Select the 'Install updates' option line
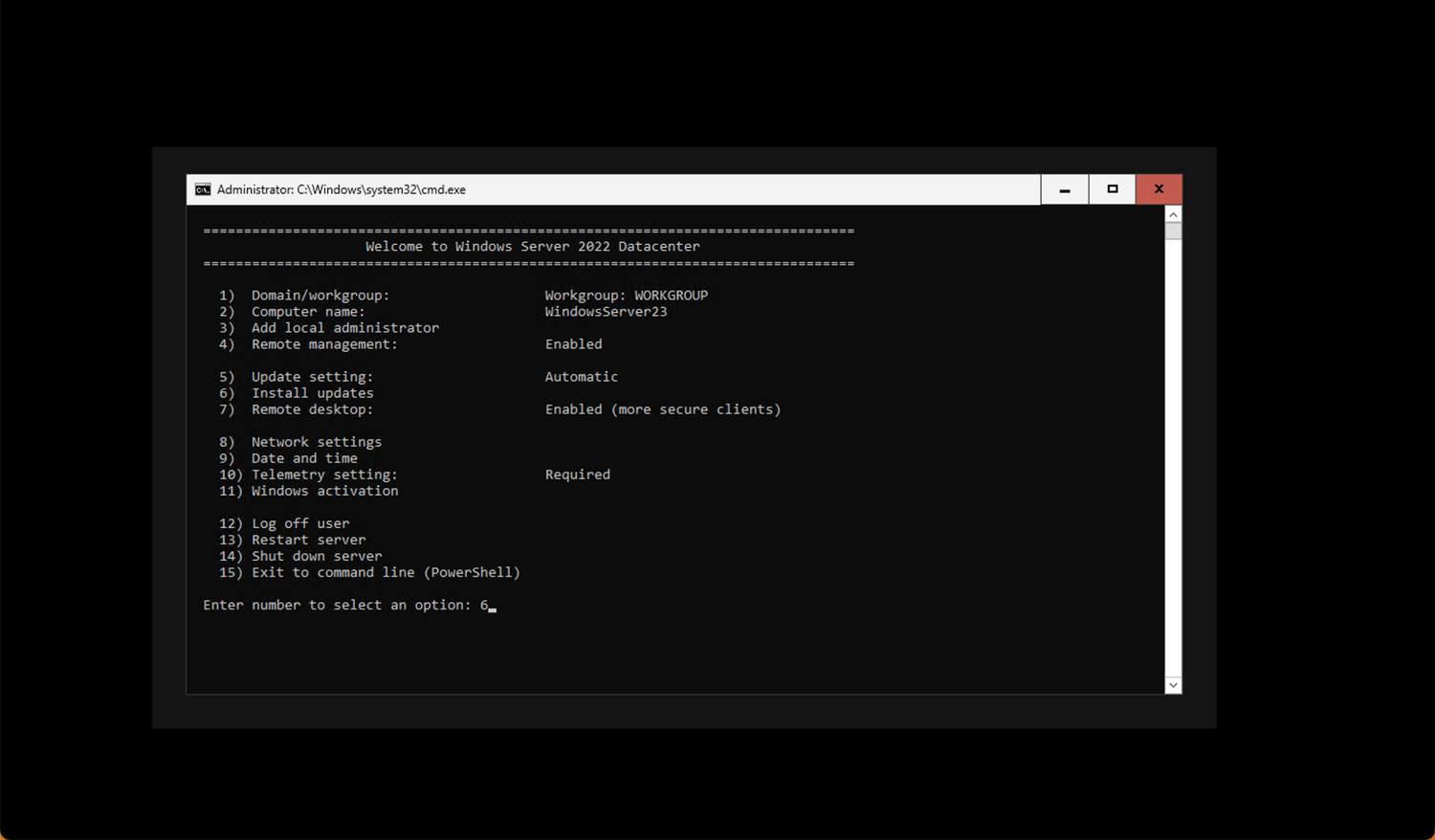The height and width of the screenshot is (840, 1435). (297, 393)
